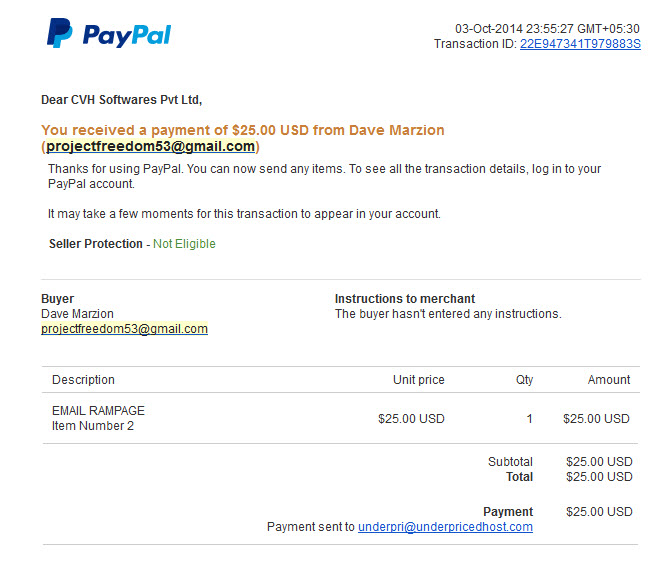
Task: Click the Not Eligible seller protection text
Action: (184, 244)
